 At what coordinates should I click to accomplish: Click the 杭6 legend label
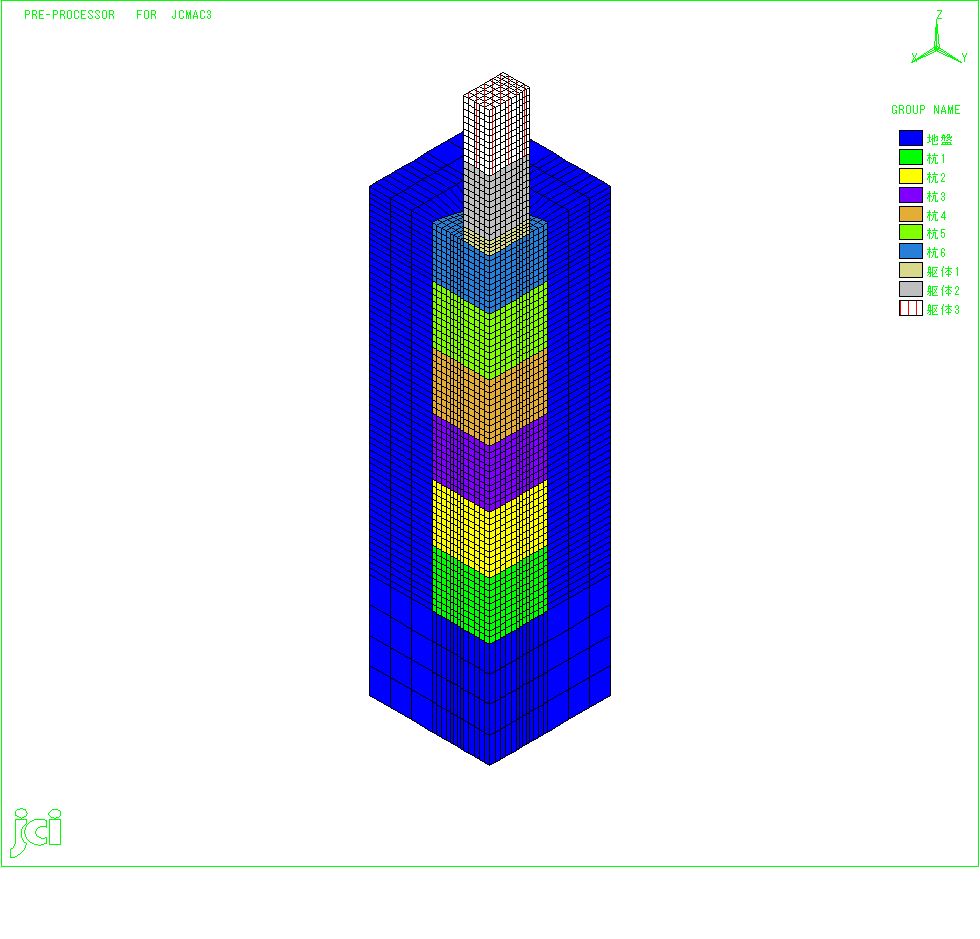pos(936,253)
